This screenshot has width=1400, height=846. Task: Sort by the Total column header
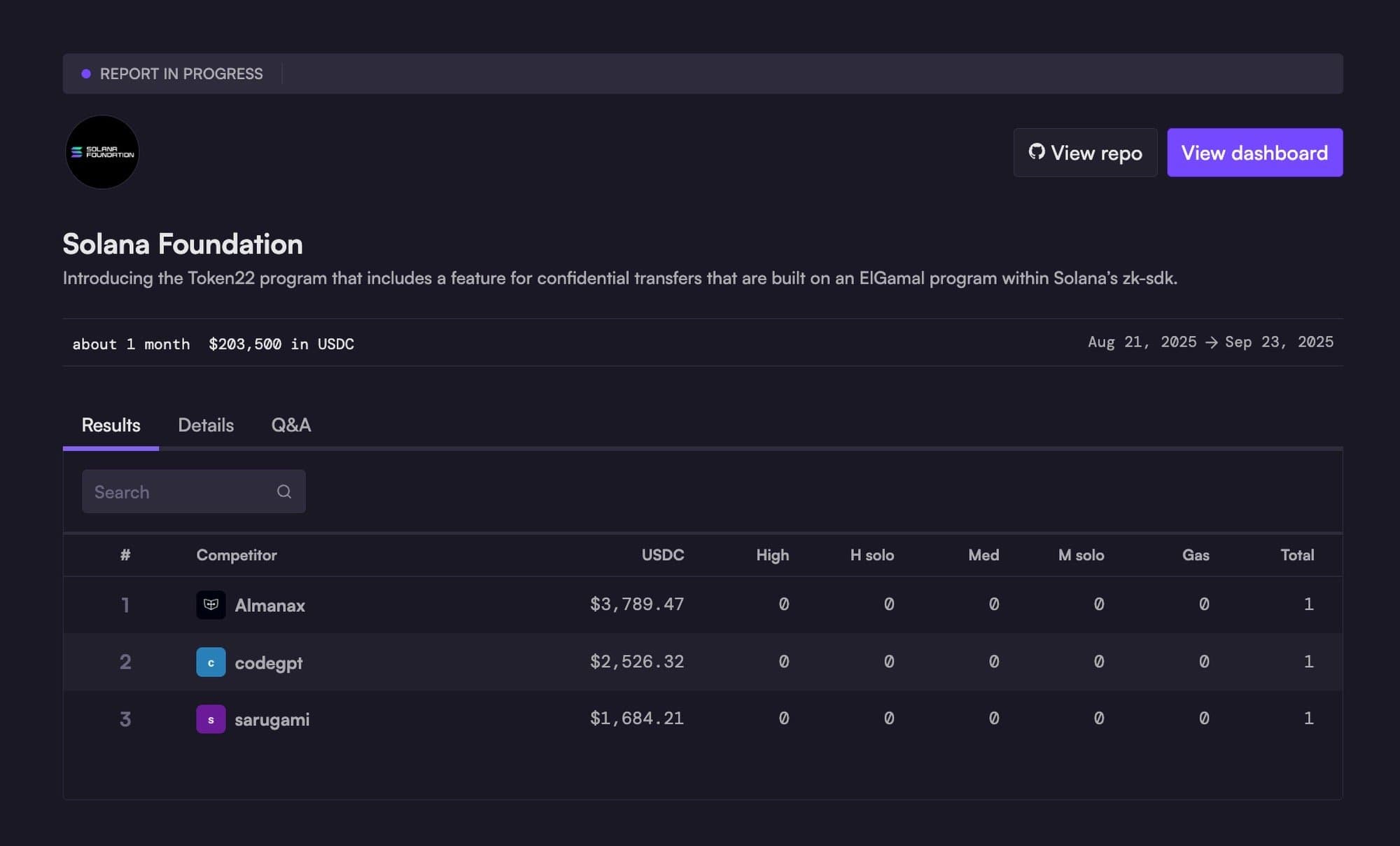coord(1296,555)
